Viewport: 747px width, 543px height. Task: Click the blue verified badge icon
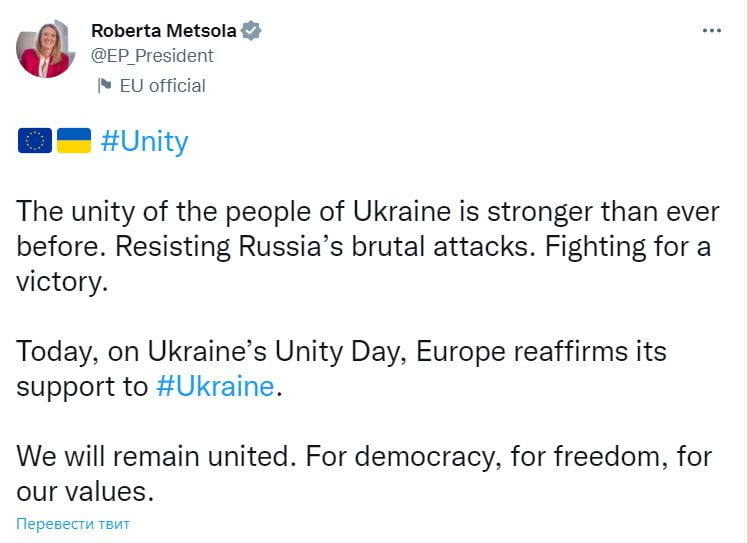(253, 31)
